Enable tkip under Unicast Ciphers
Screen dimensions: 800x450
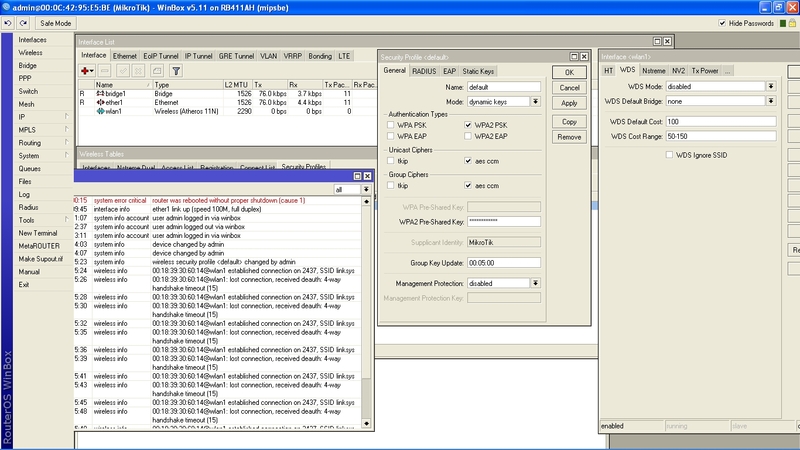(390, 161)
